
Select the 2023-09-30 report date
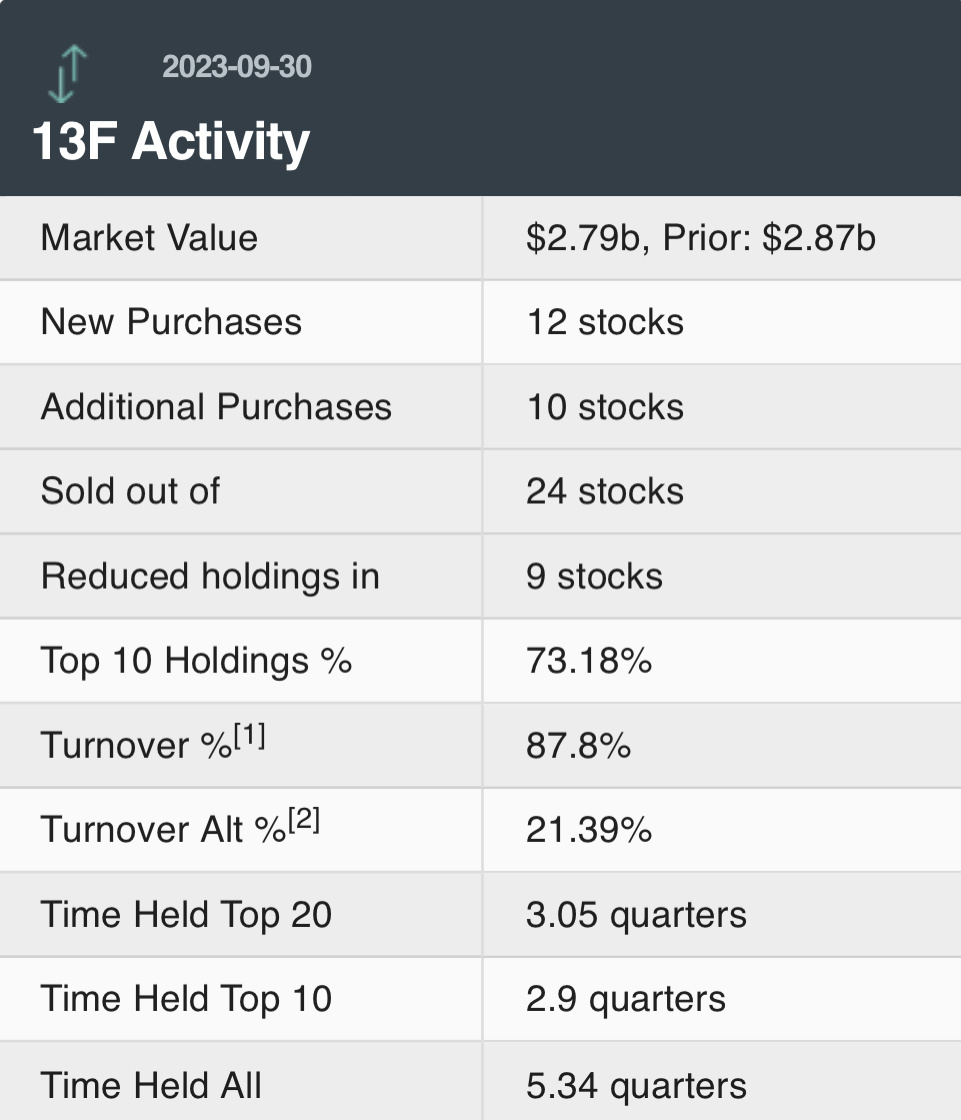click(237, 67)
